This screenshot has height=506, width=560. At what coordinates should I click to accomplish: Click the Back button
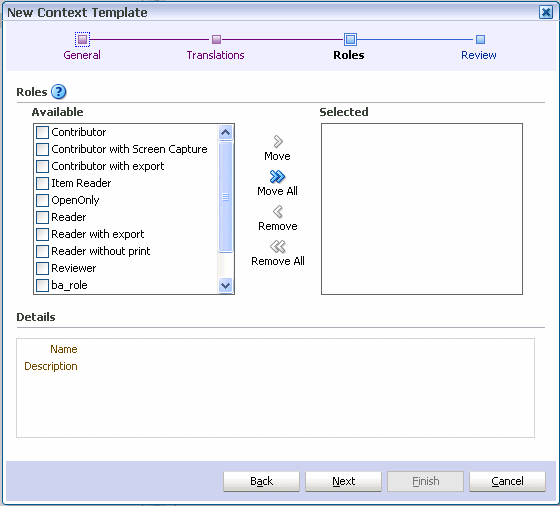pyautogui.click(x=261, y=481)
